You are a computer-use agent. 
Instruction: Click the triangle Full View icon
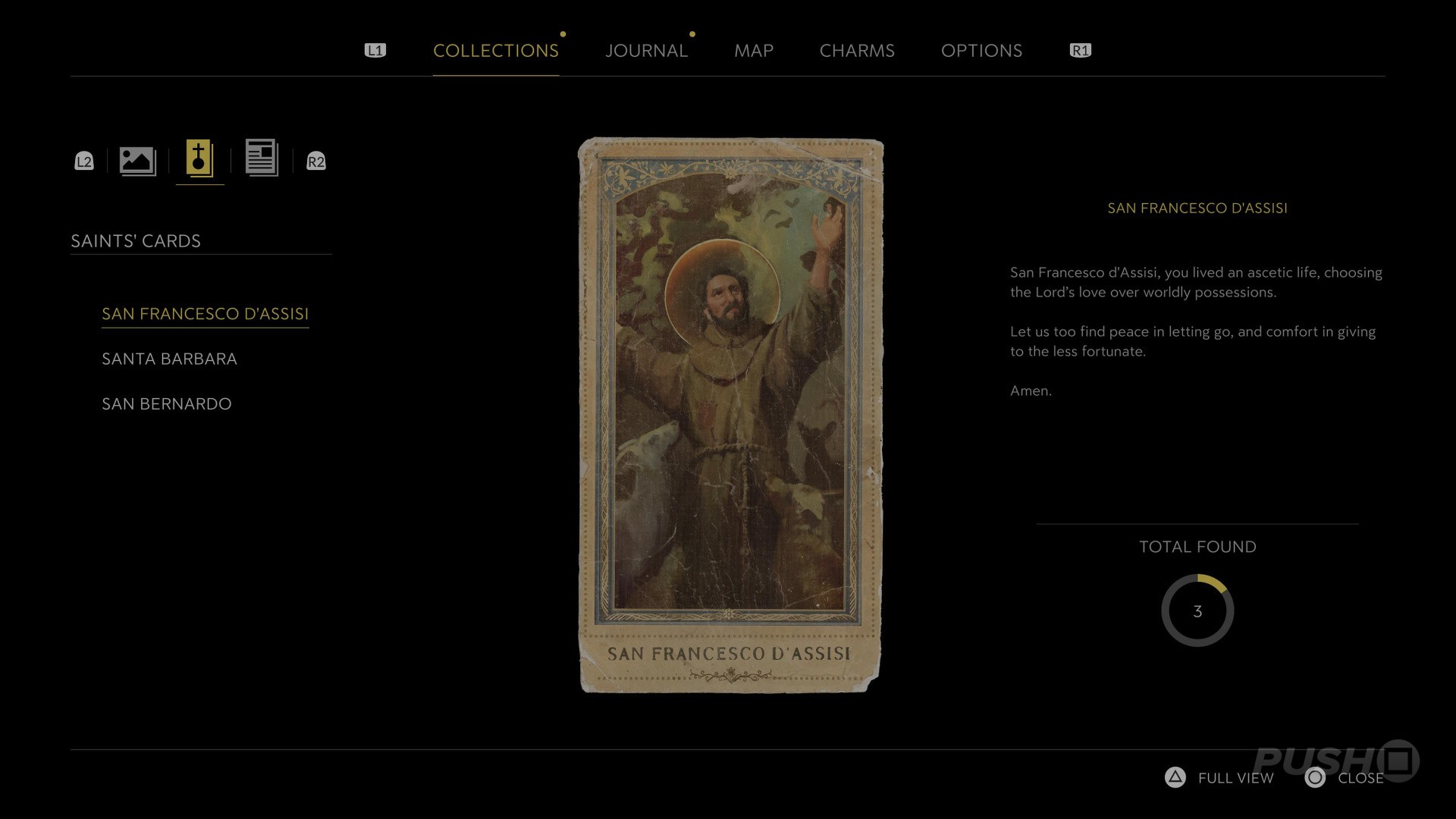[x=1175, y=777]
